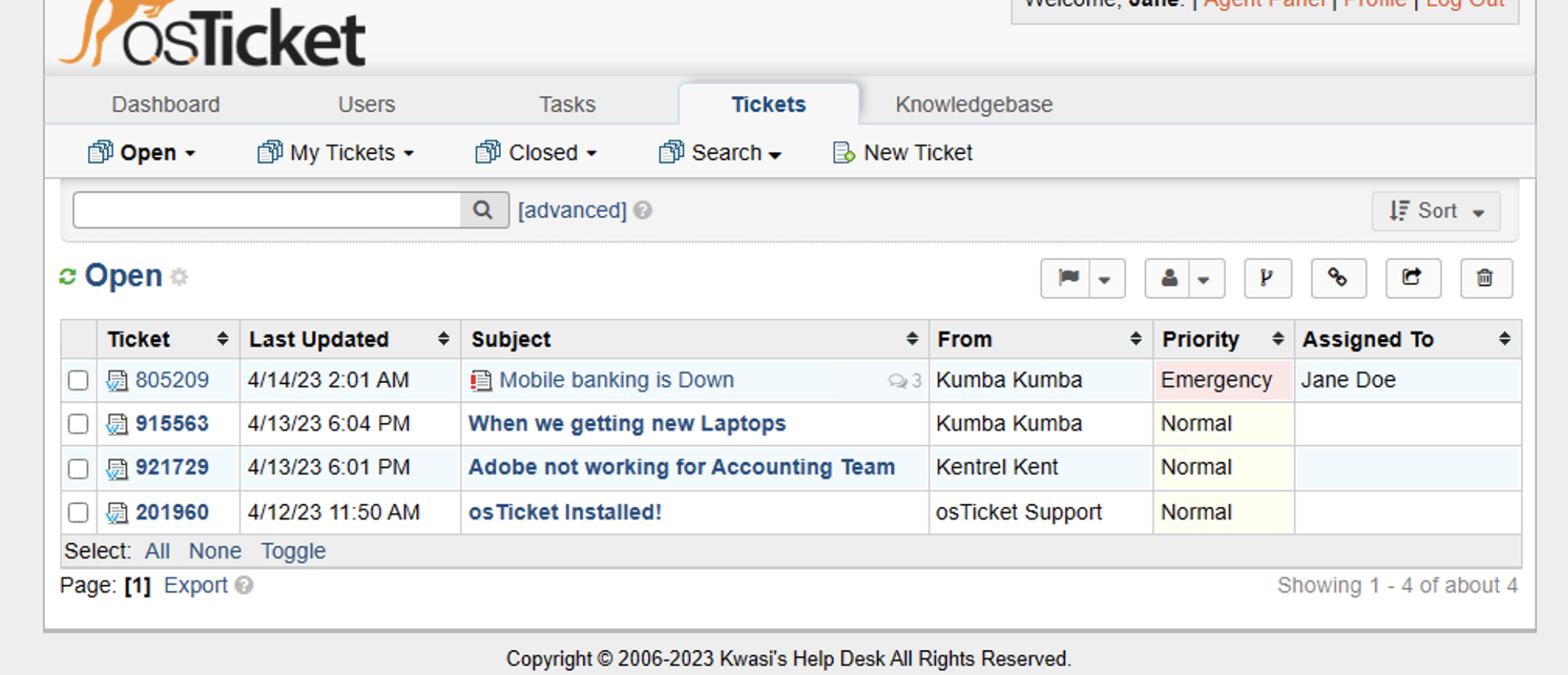Check the checkbox for ticket 201960
This screenshot has width=1568, height=675.
tap(78, 513)
